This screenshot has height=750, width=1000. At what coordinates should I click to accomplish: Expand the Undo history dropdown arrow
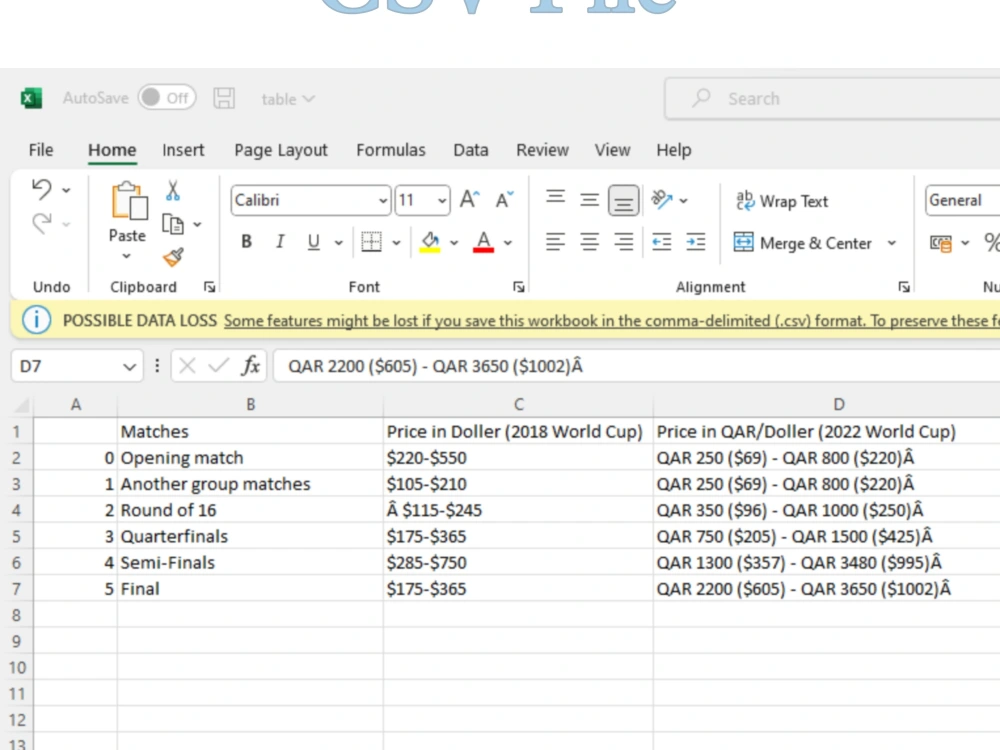click(x=66, y=190)
